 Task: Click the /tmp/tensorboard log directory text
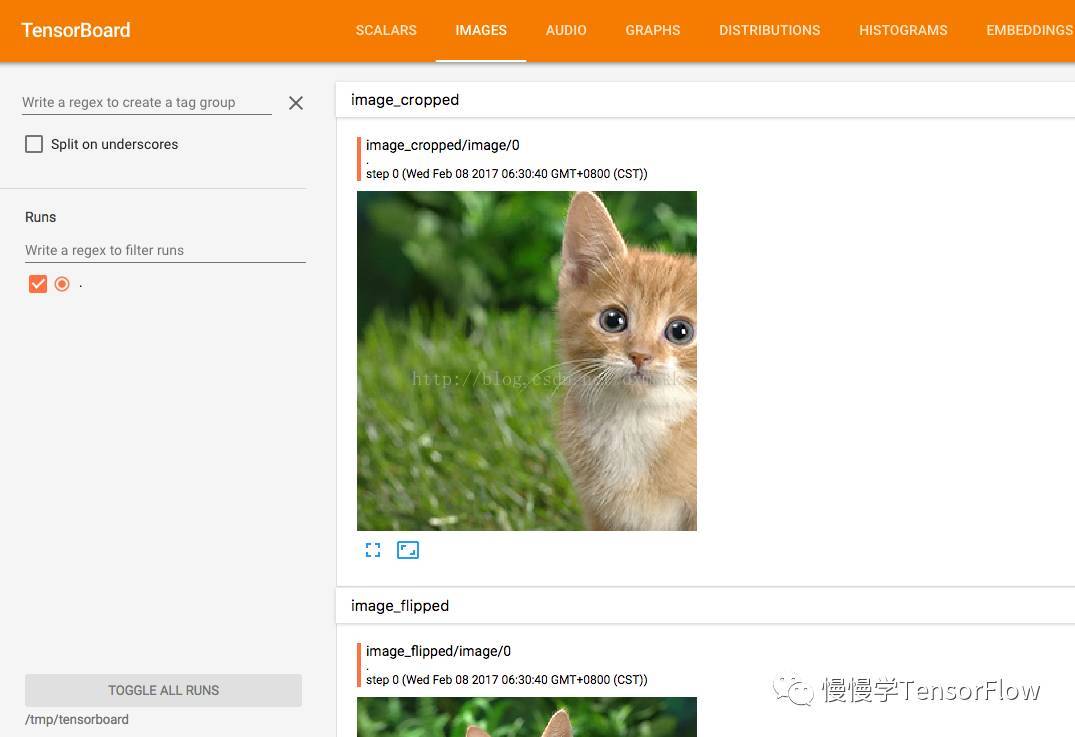(x=77, y=720)
